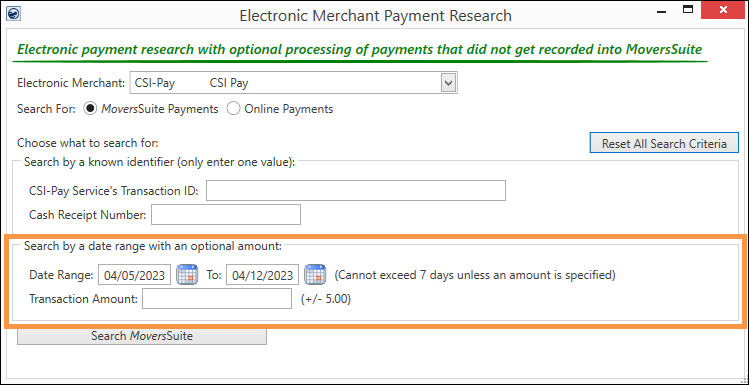
Task: Click the '(+/- 5.00)' tolerance text
Action: pyautogui.click(x=326, y=299)
